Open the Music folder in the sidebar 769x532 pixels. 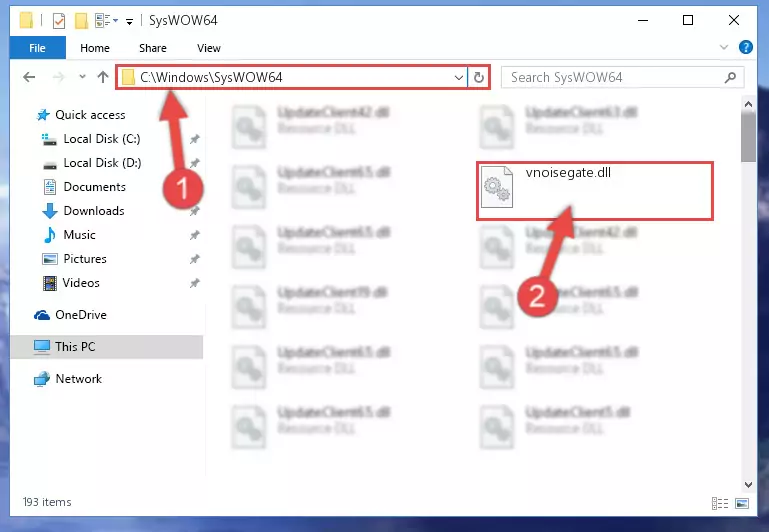79,235
